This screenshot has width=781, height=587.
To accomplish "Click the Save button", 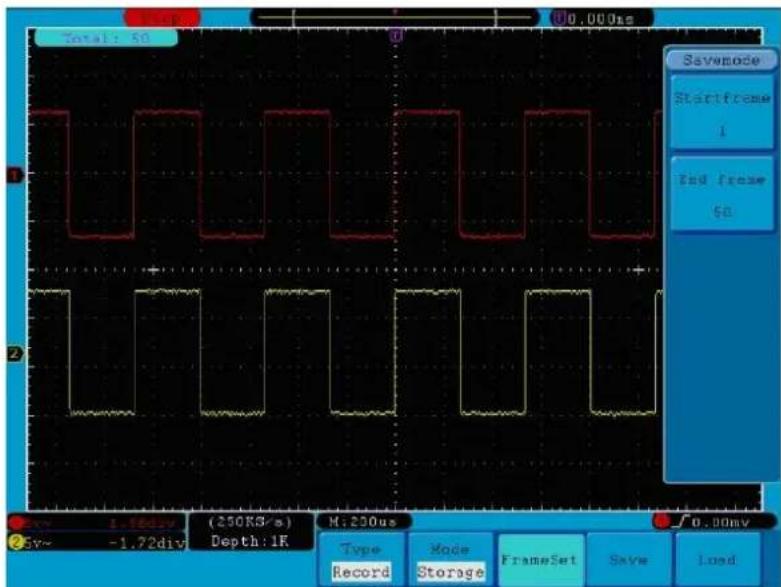I will click(629, 560).
